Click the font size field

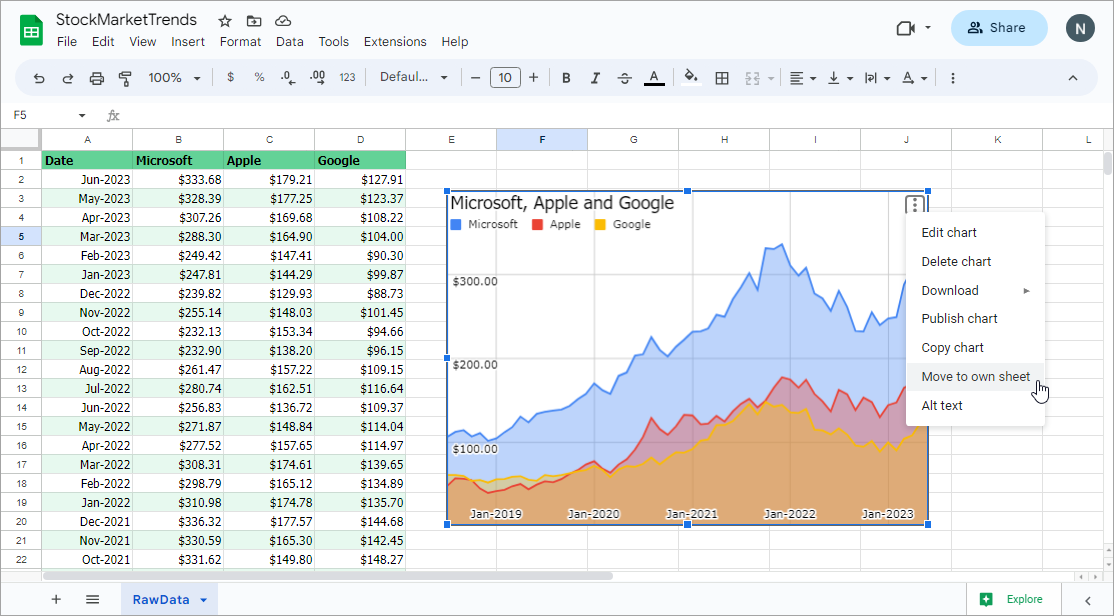pyautogui.click(x=505, y=77)
